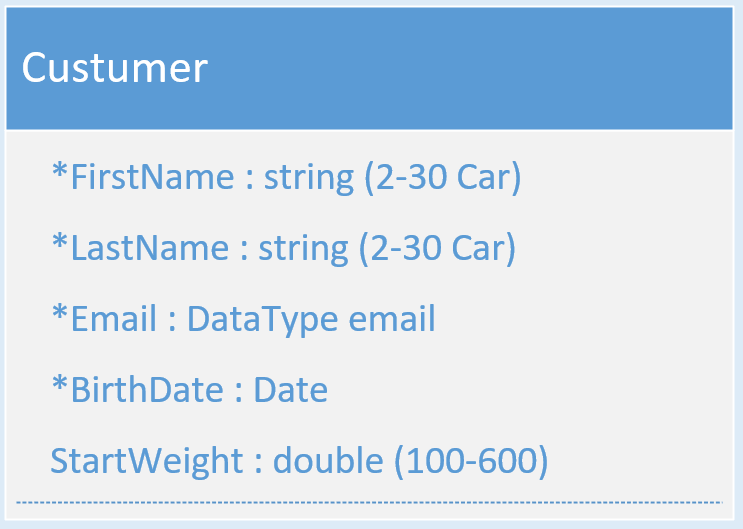Image resolution: width=743 pixels, height=529 pixels.
Task: Click the required asterisk before Email
Action: click(x=60, y=312)
